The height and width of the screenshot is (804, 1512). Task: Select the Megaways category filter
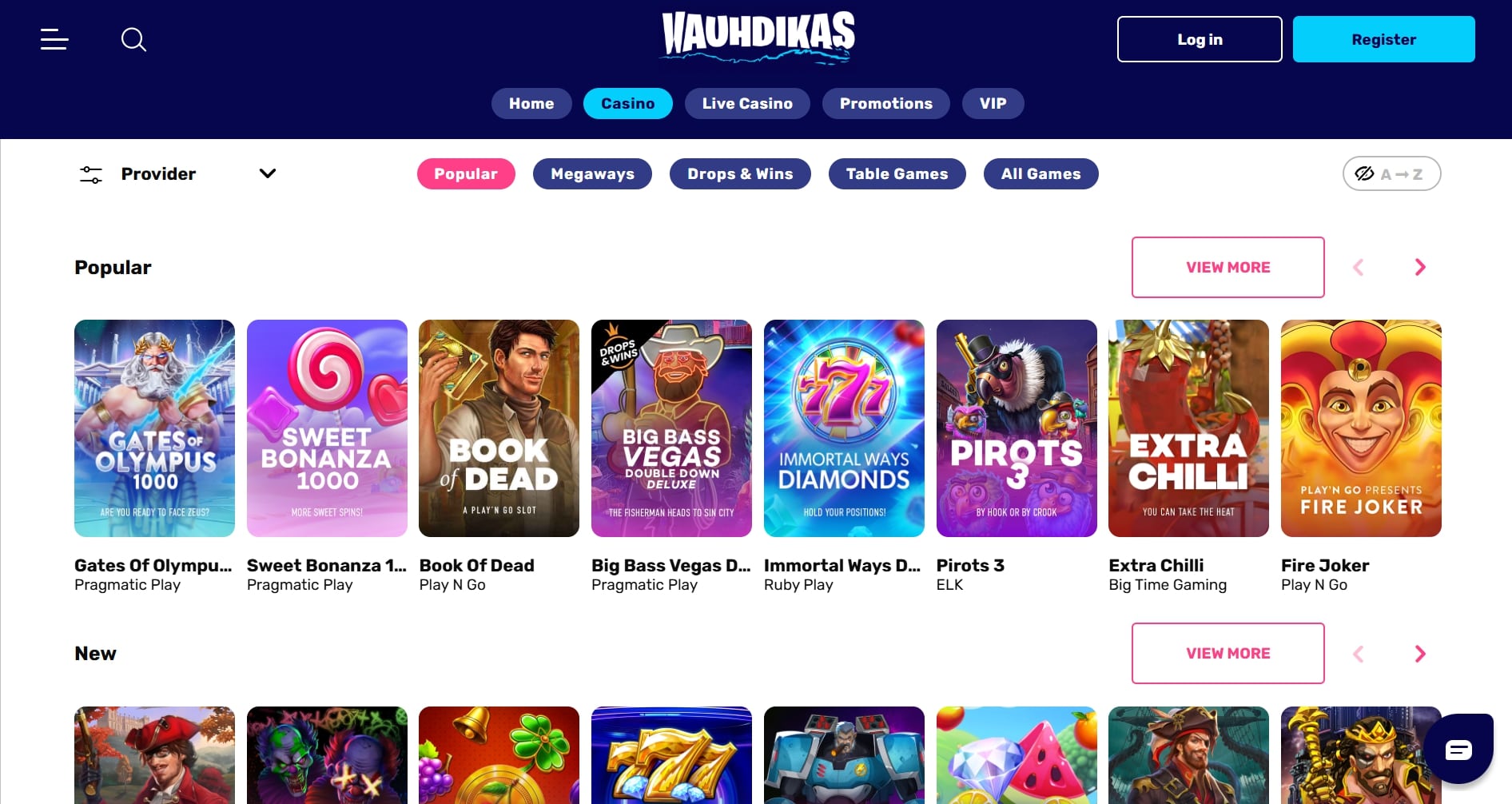point(592,173)
